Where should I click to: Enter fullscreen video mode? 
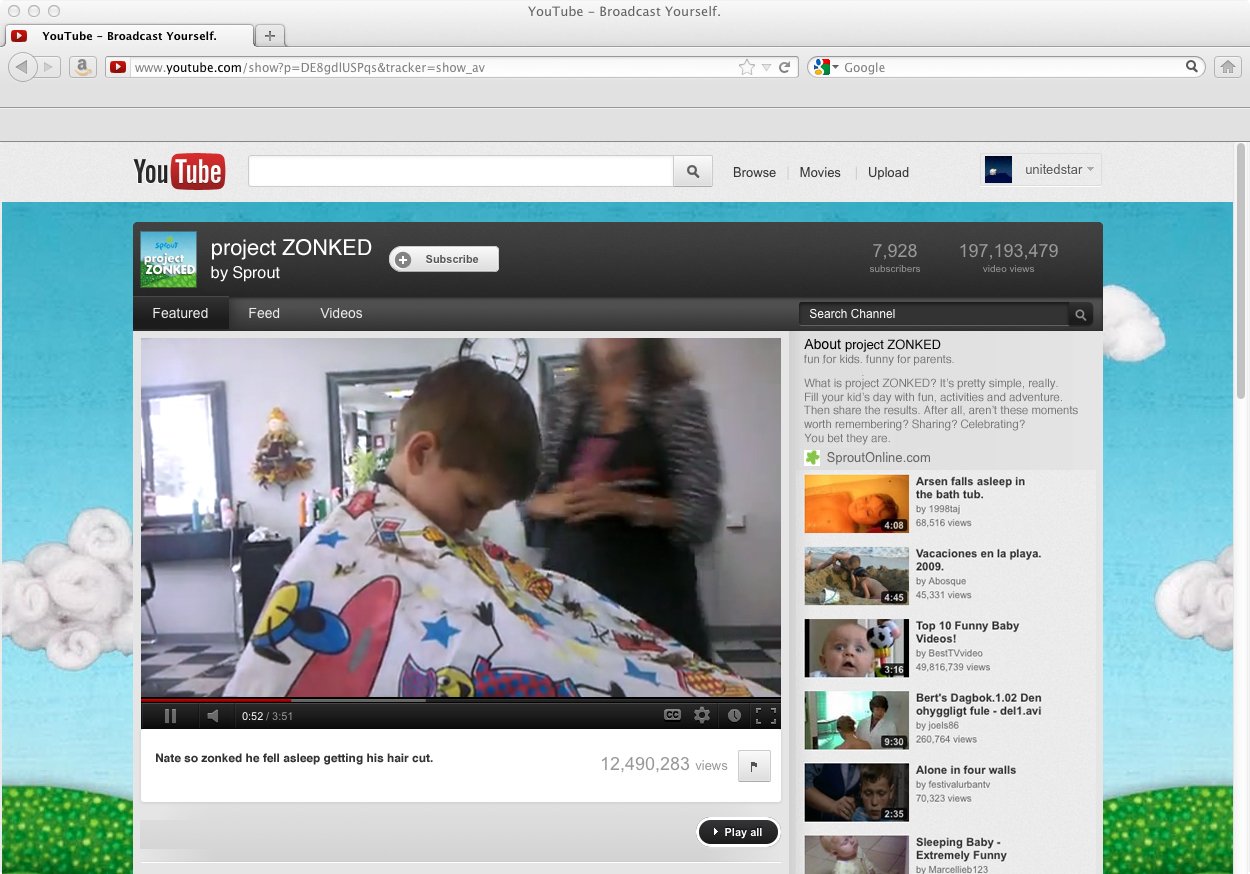click(766, 715)
